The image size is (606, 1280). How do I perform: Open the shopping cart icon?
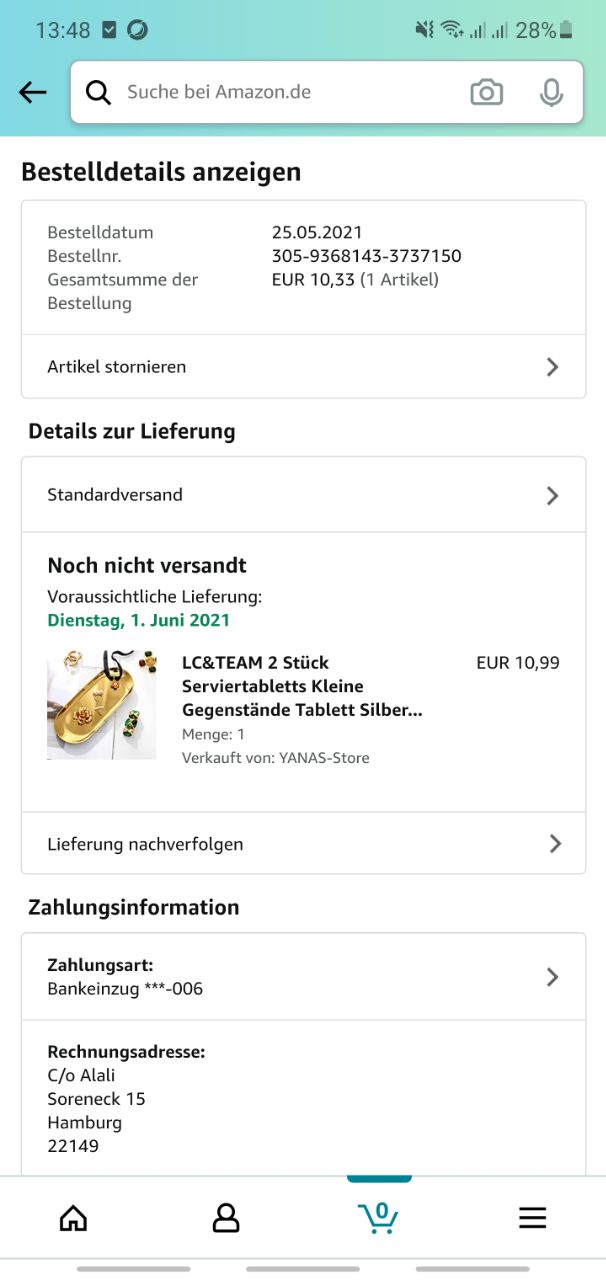(379, 1217)
